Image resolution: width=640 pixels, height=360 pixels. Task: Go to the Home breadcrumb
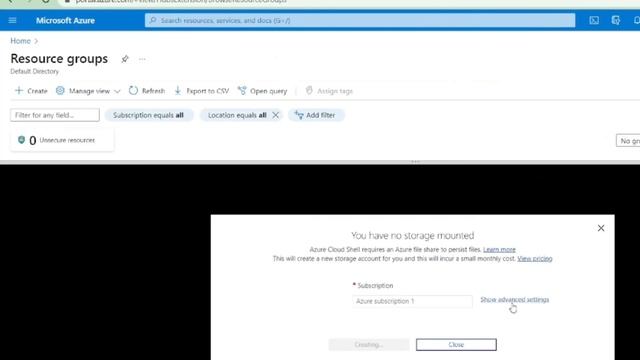point(20,41)
